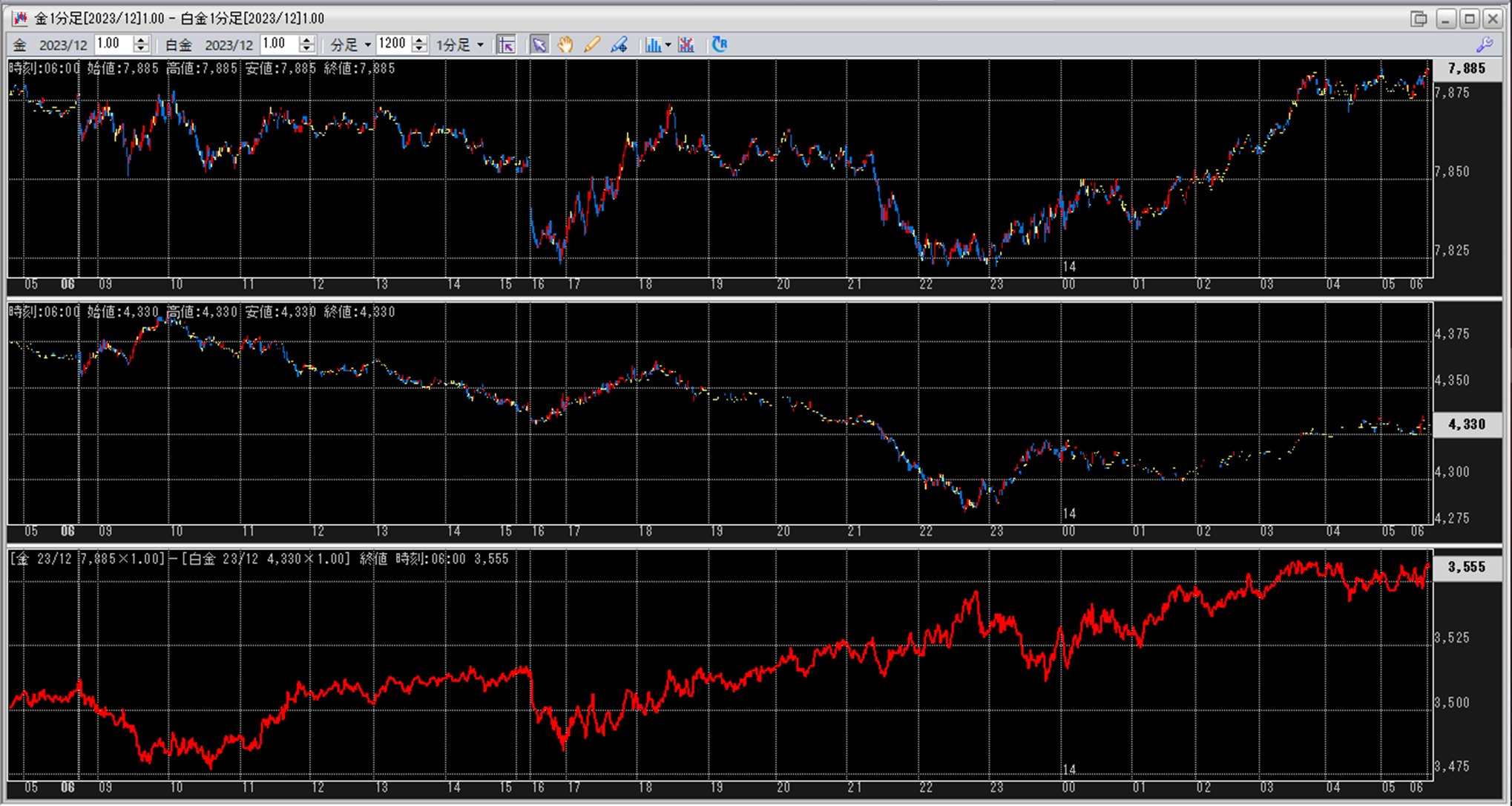Activate the hand pan tool

pyautogui.click(x=565, y=45)
